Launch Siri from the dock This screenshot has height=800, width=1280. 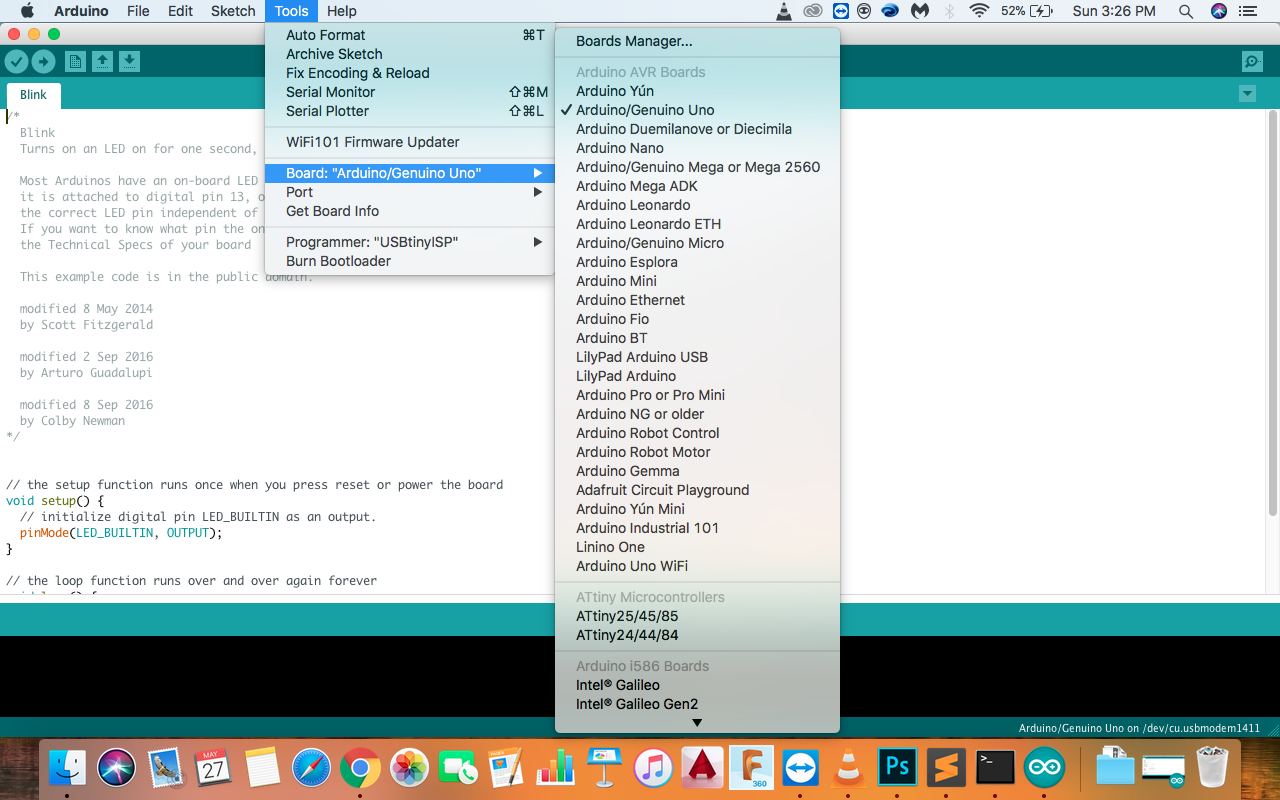(117, 768)
